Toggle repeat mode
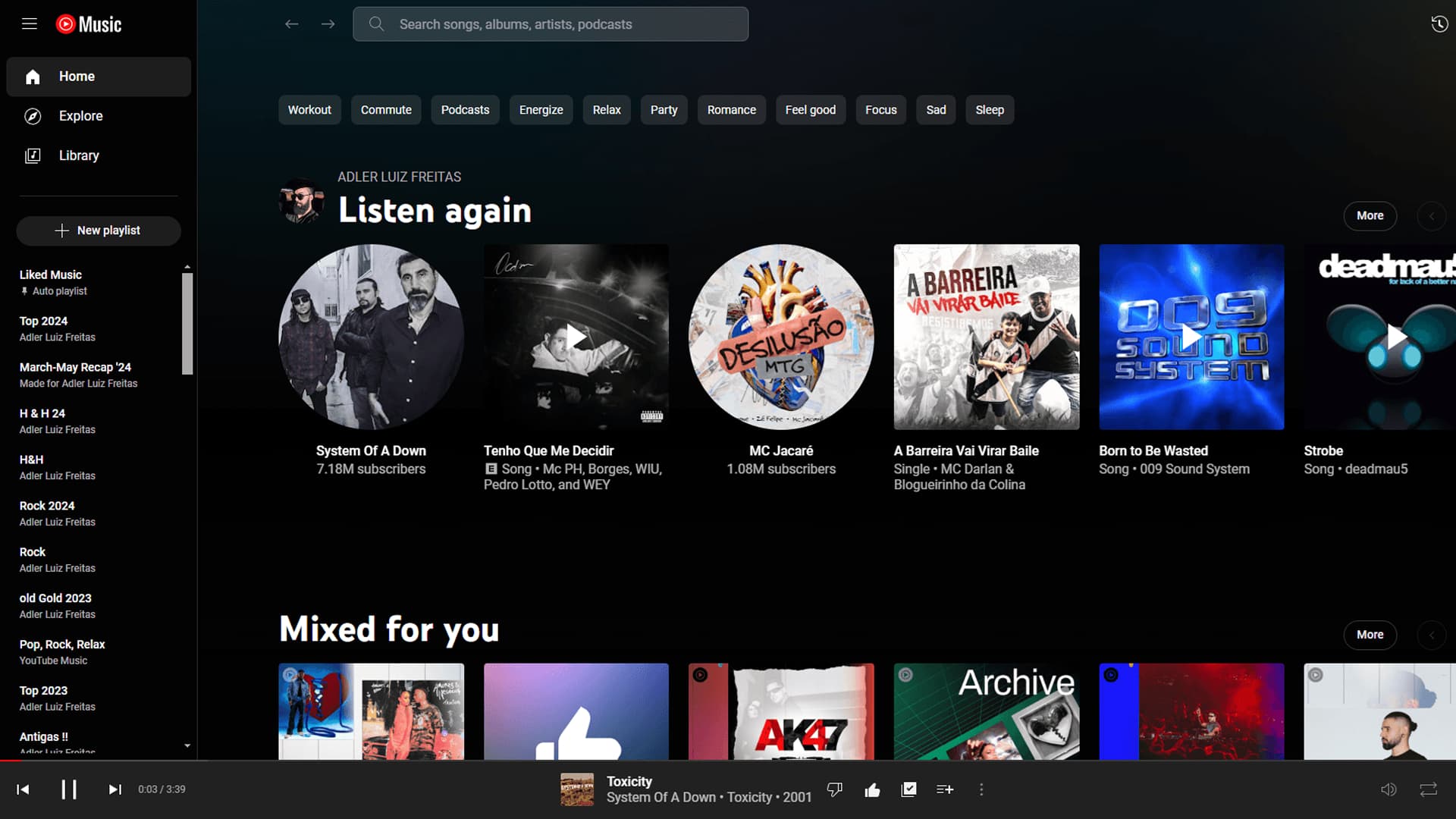Viewport: 1456px width, 819px height. [1428, 789]
